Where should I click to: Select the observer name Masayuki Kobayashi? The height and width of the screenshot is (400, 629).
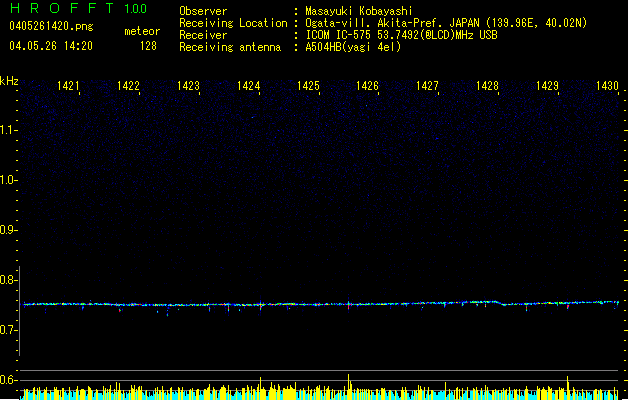359,11
